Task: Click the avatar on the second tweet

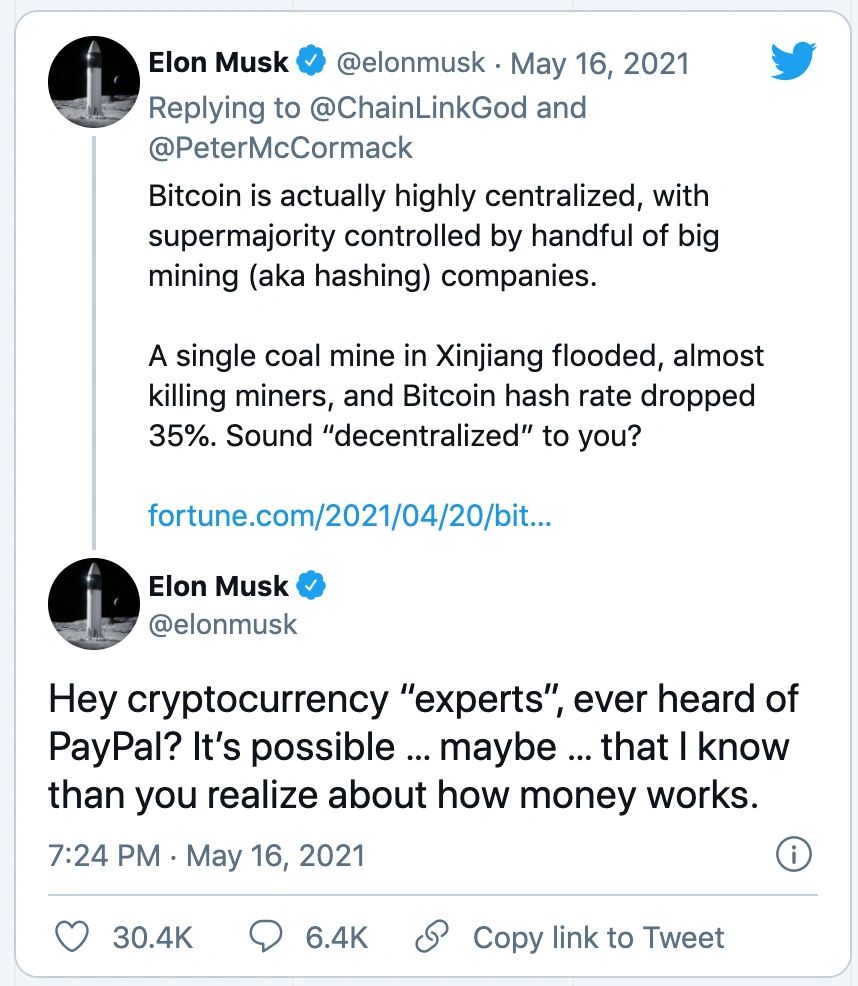Action: [x=93, y=604]
